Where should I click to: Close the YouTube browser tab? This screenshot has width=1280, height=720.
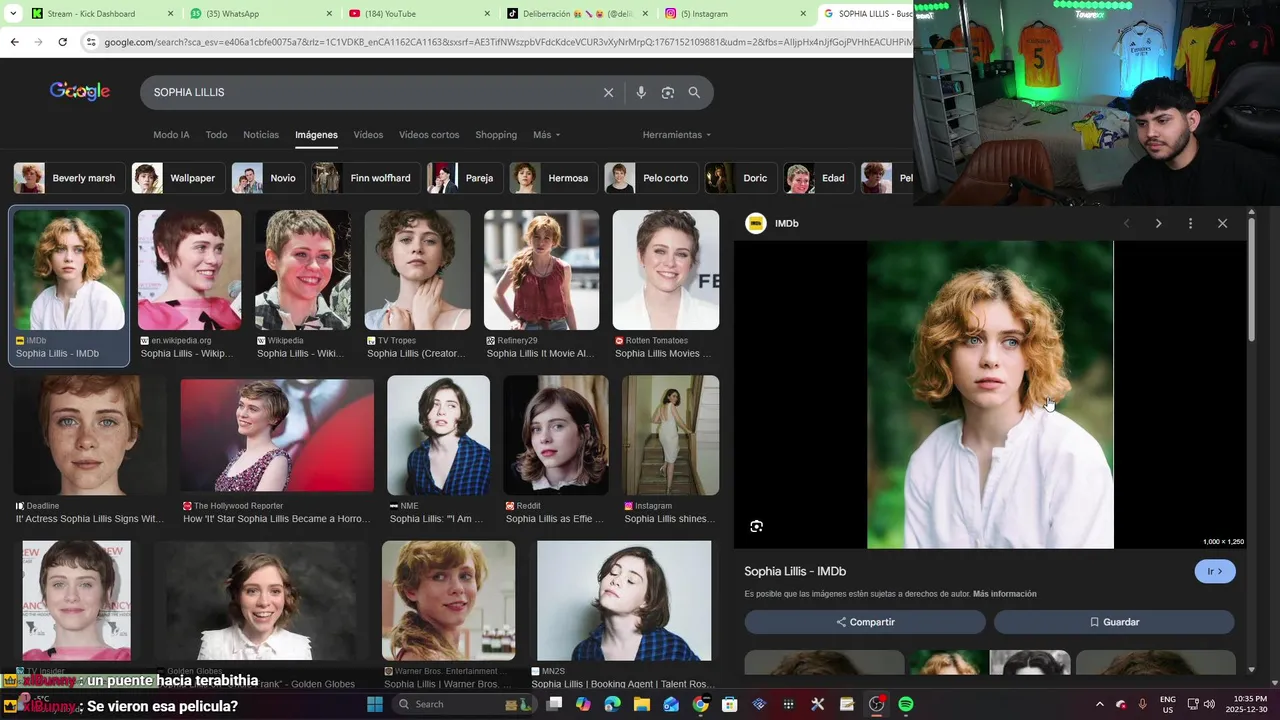(487, 14)
